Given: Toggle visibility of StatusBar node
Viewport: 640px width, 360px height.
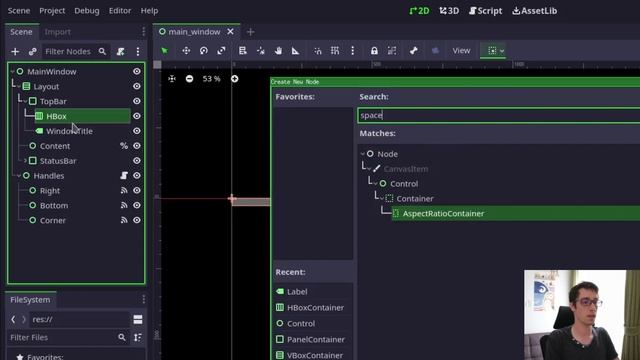Looking at the screenshot, I should [137, 161].
